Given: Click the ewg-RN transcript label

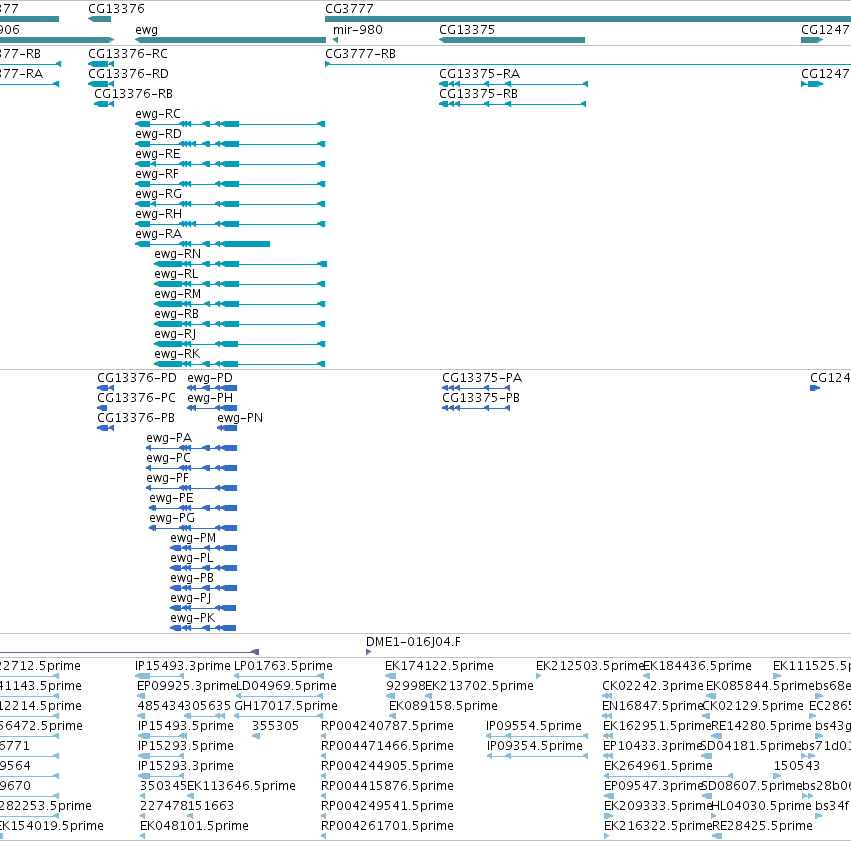Looking at the screenshot, I should coord(177,254).
